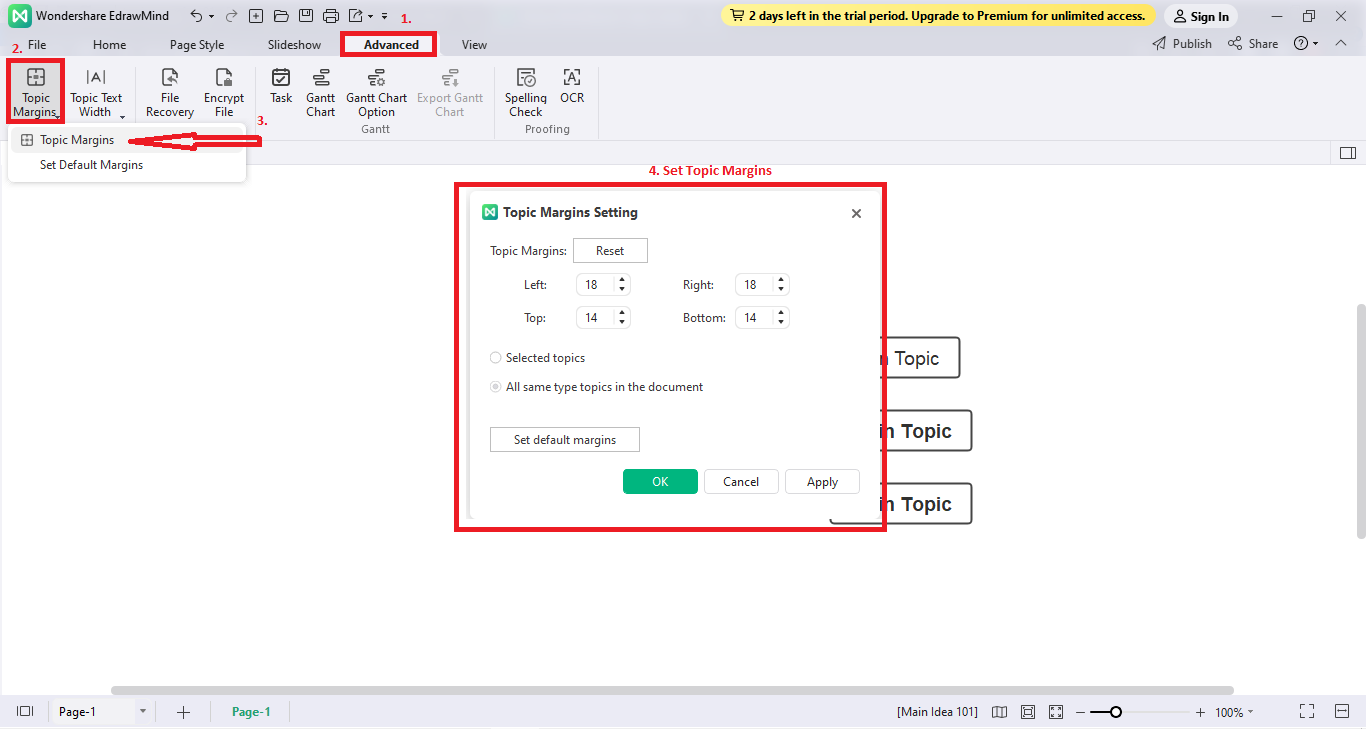This screenshot has width=1366, height=729.
Task: Switch to the Page Style tab
Action: coord(197,45)
